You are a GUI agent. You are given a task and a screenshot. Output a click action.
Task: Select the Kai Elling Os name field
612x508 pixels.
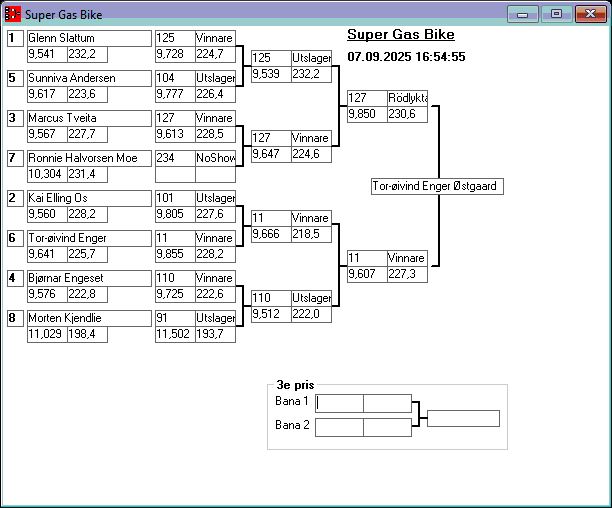88,198
